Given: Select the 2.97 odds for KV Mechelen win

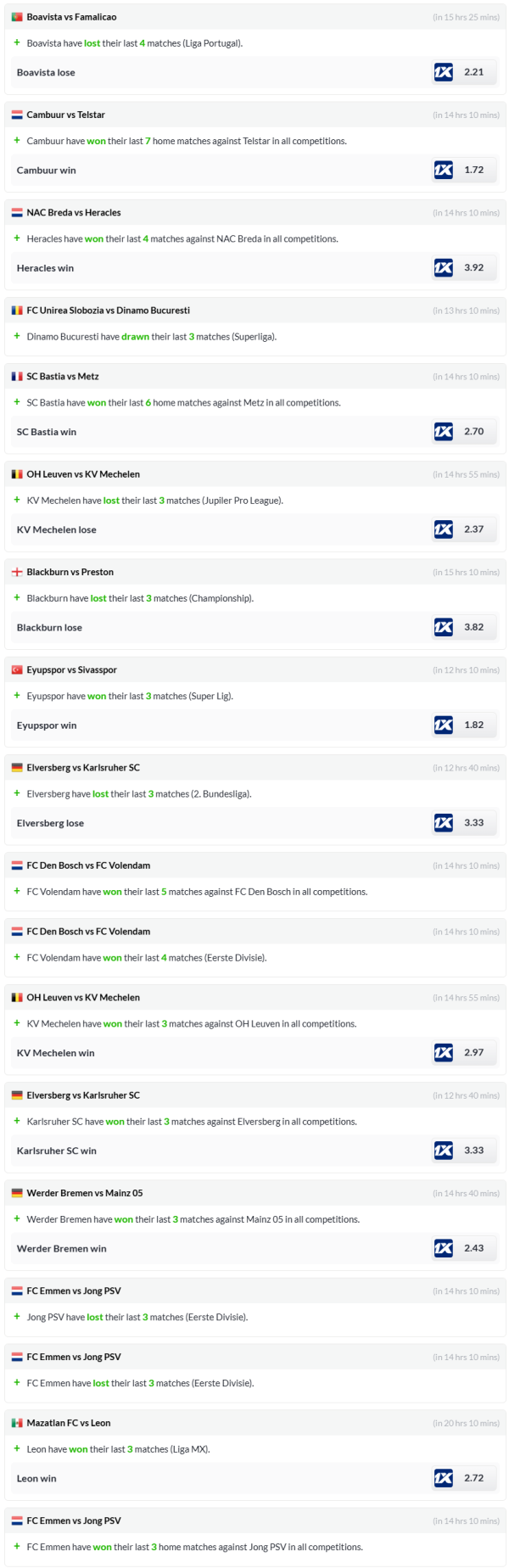Looking at the screenshot, I should 474,1053.
